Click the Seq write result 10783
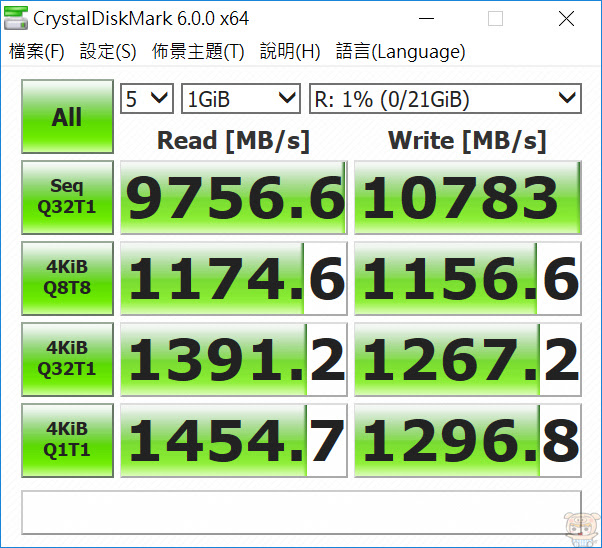This screenshot has width=602, height=548. (x=468, y=197)
